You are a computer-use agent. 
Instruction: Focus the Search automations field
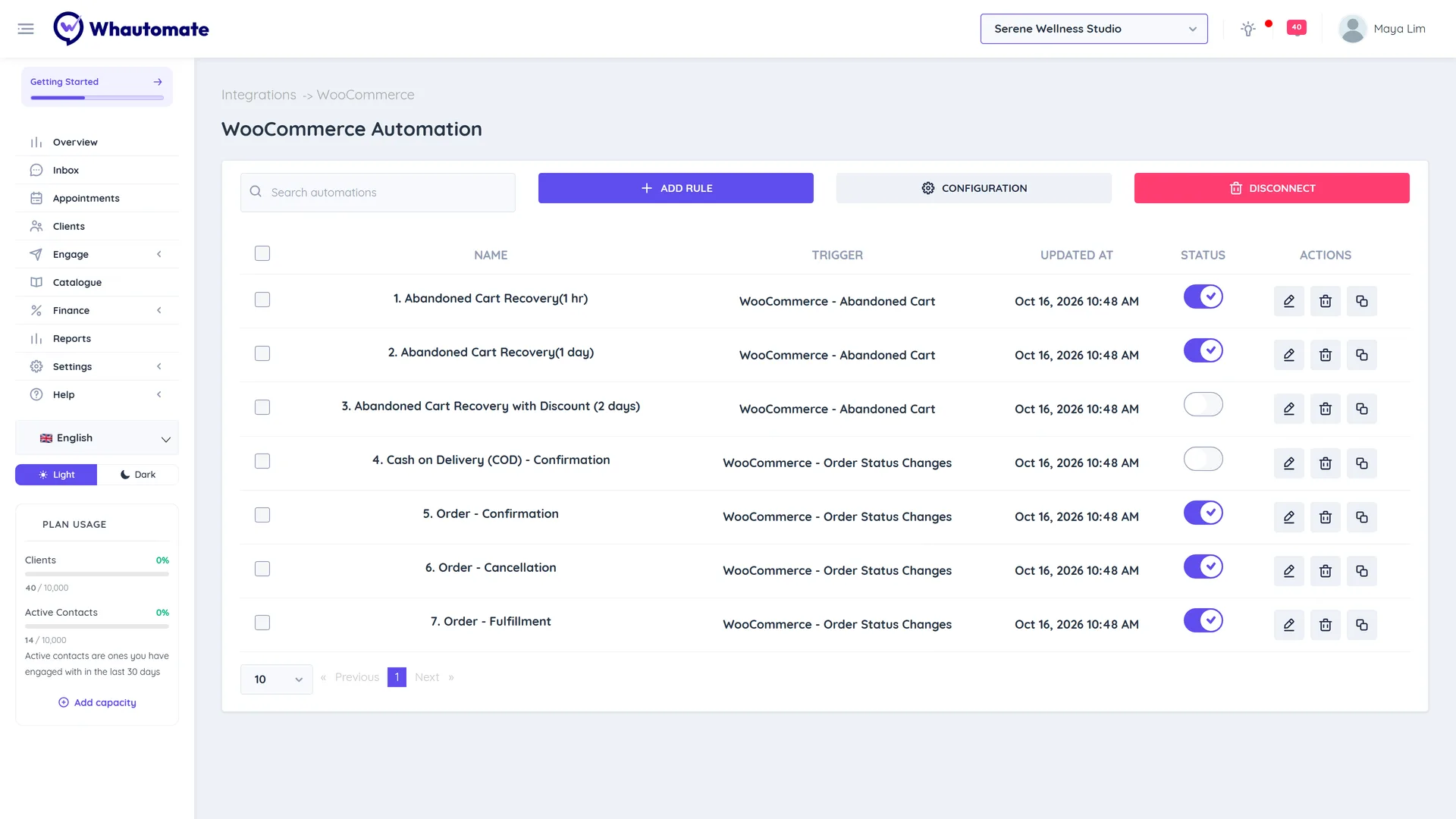(x=378, y=193)
